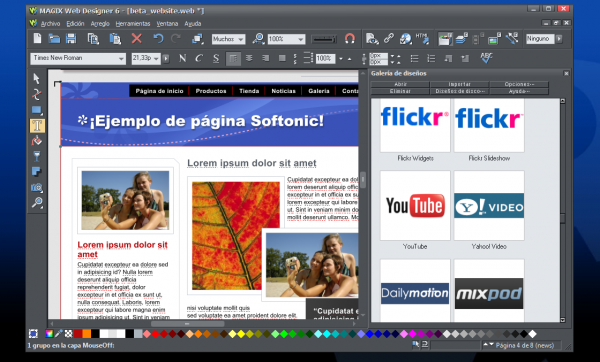Create a new document with the blank page icon

click(x=38, y=39)
